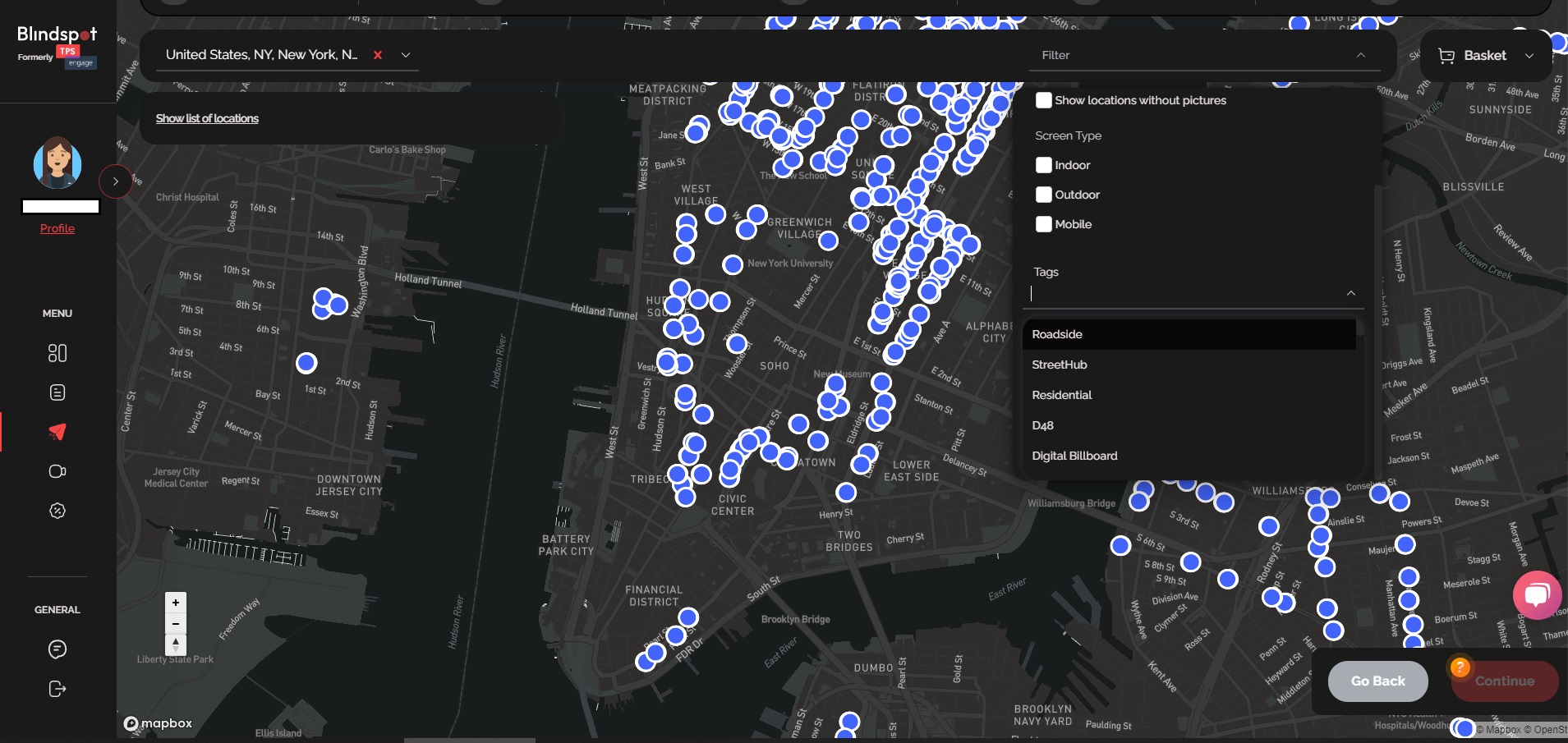Screen dimensions: 1568x743
Task: Click the logout icon in sidebar
Action: (x=57, y=689)
